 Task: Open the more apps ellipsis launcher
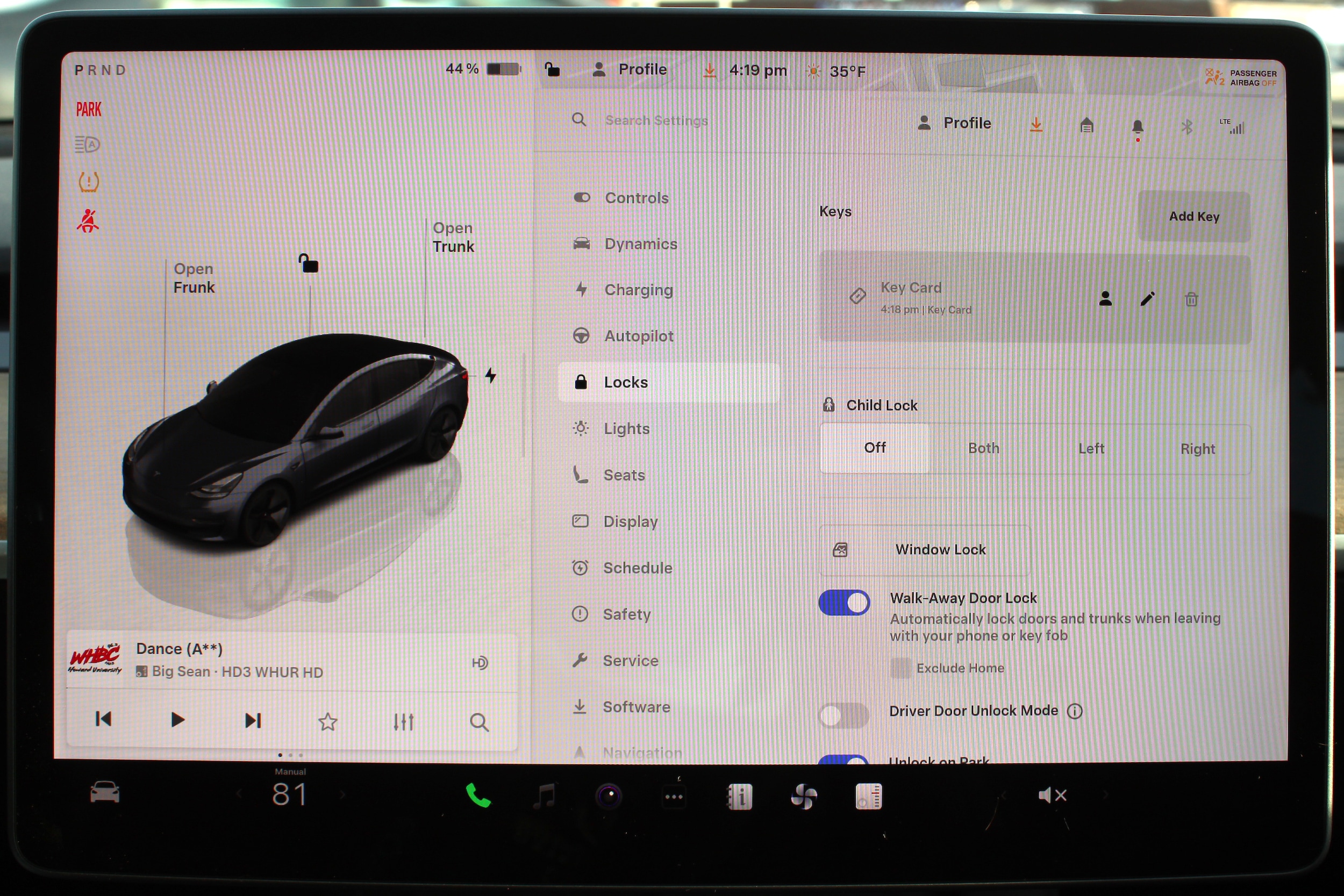tap(674, 797)
